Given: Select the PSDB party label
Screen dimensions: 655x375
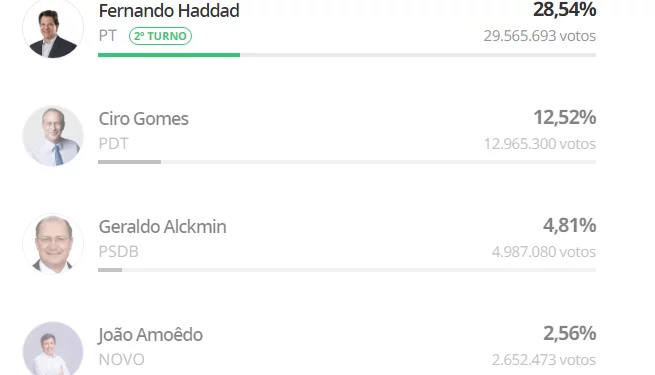Looking at the screenshot, I should 119,252.
